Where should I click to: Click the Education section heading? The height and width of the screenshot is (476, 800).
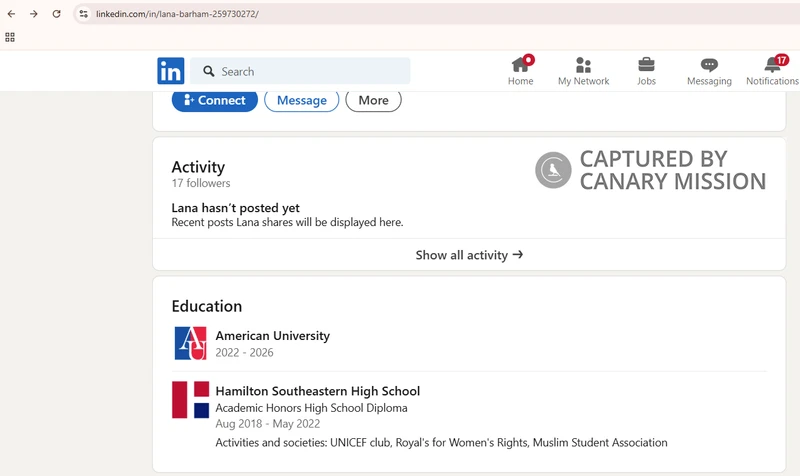click(x=207, y=306)
